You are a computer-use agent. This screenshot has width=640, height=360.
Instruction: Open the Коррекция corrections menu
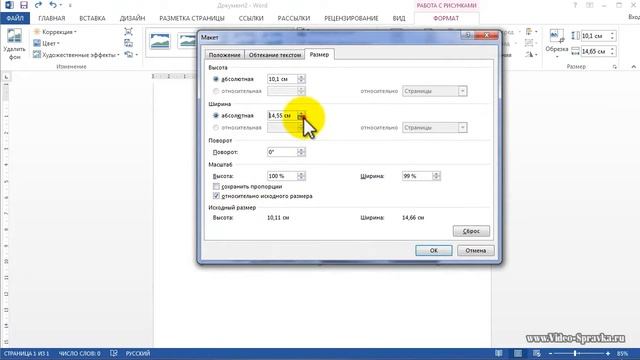tap(55, 32)
